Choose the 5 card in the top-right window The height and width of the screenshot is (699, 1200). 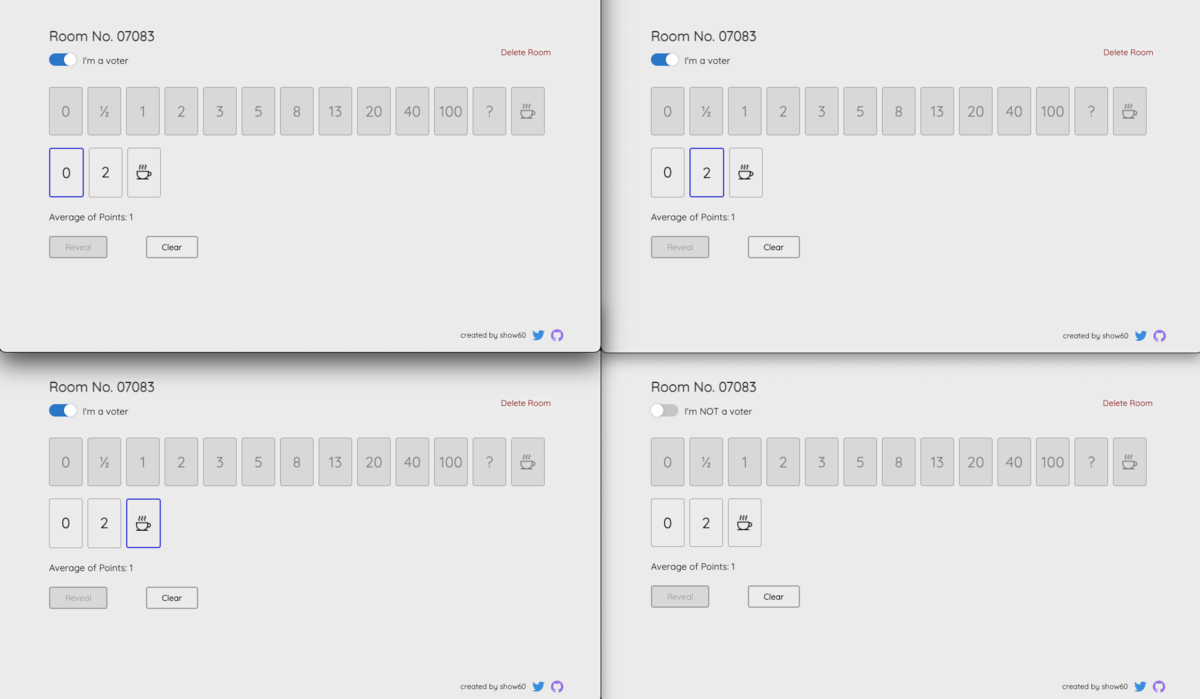pyautogui.click(x=860, y=111)
